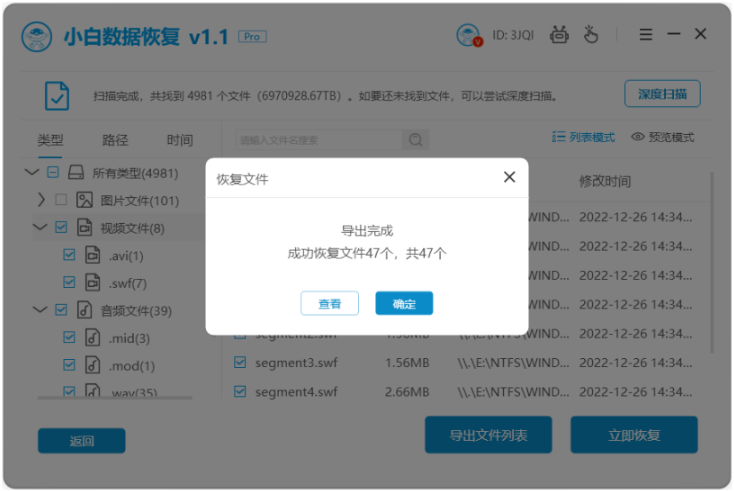Click the file name search input field
The height and width of the screenshot is (491, 734).
tap(318, 139)
